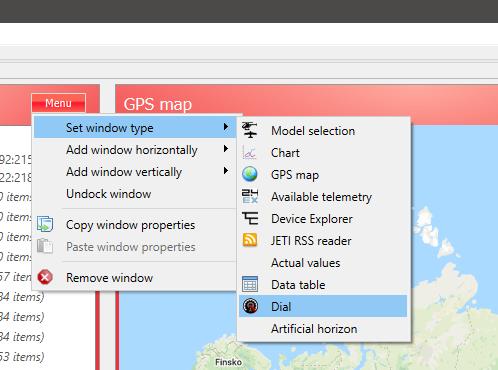
Task: Click the Model selection helicopter icon
Action: (x=250, y=130)
